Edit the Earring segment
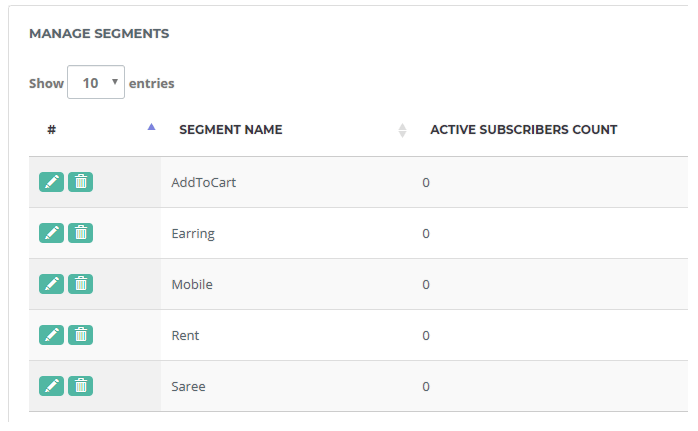The image size is (698, 431). point(51,233)
